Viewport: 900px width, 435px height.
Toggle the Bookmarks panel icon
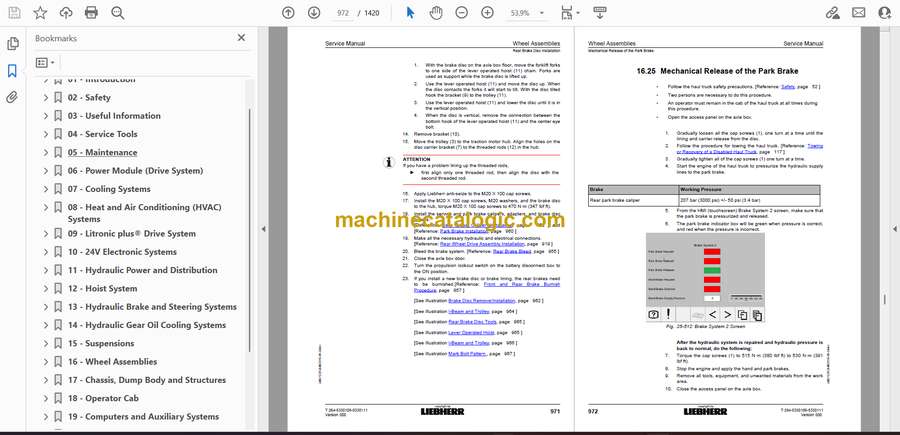click(x=12, y=71)
